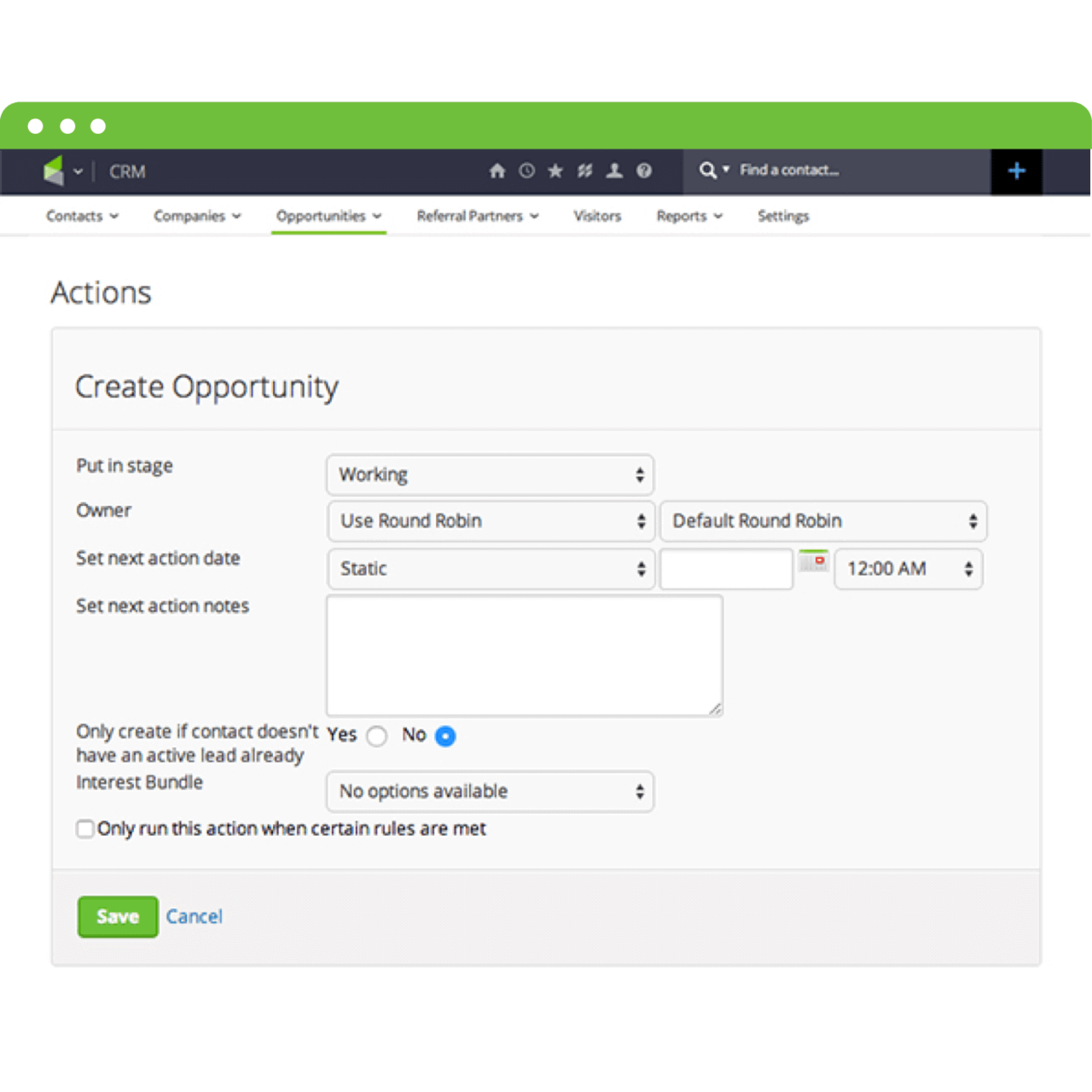The width and height of the screenshot is (1092, 1092).
Task: Open the Interest Bundle dropdown
Action: [x=490, y=792]
